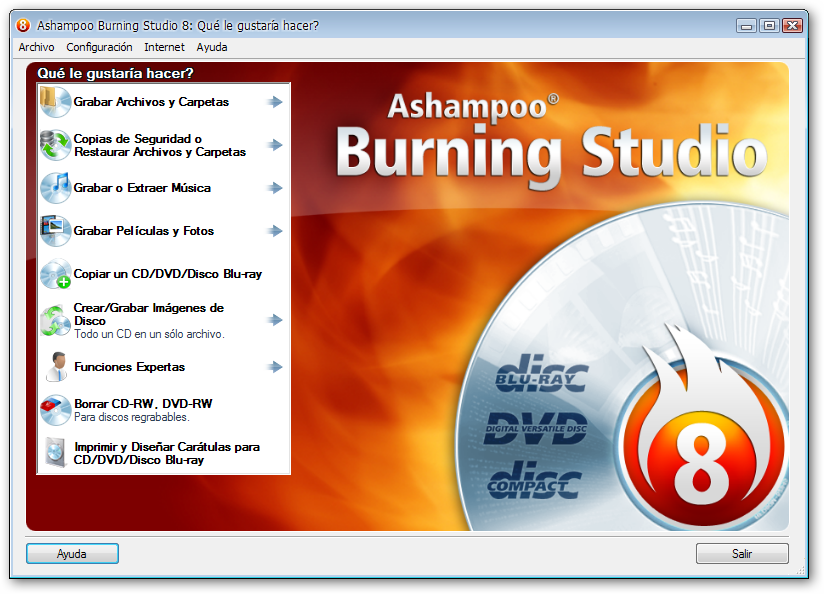Viewport: 824px width, 594px height.
Task: Click the music note disc icon
Action: pyautogui.click(x=54, y=188)
